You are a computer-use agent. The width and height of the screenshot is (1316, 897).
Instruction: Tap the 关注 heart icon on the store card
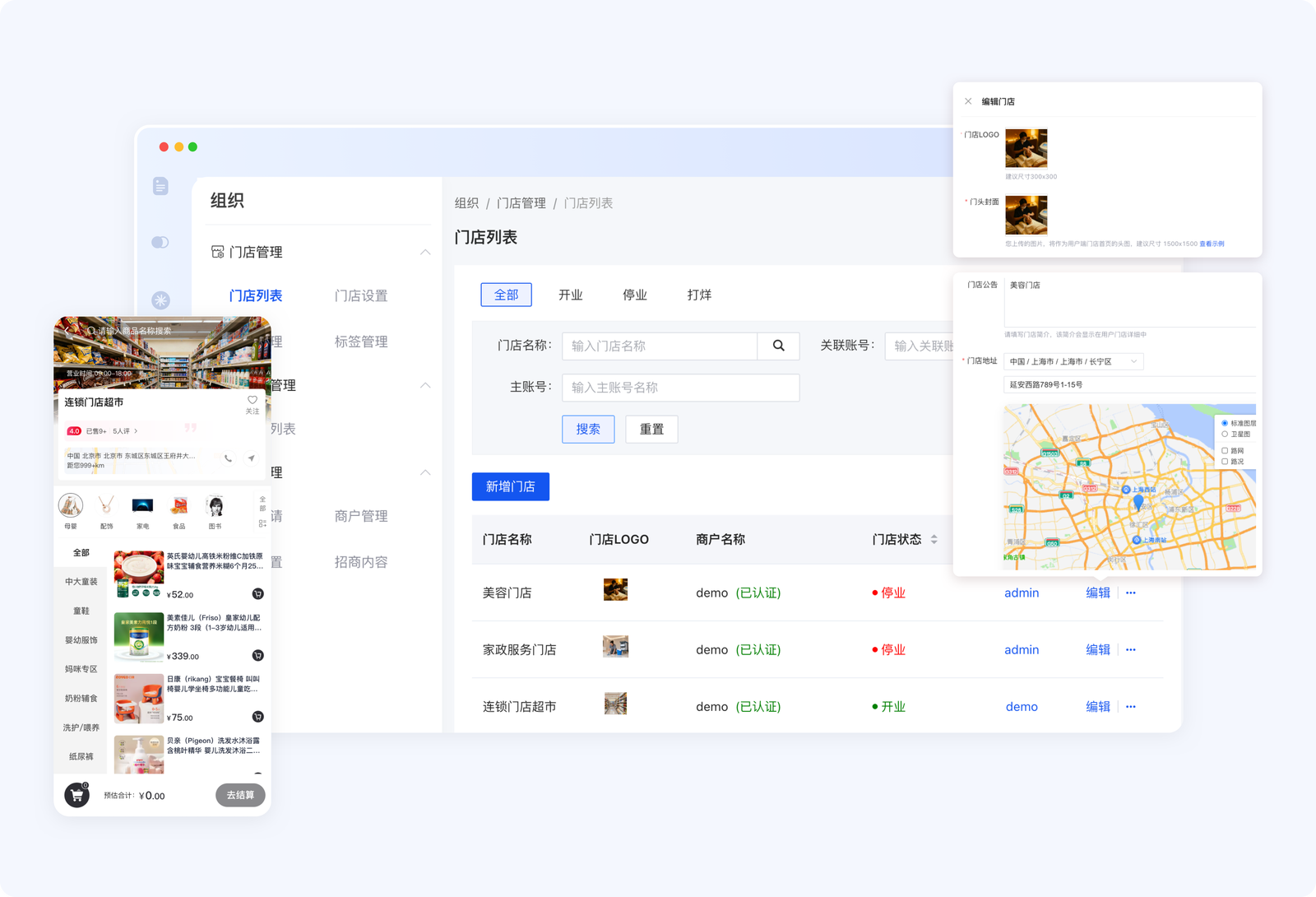pos(252,400)
